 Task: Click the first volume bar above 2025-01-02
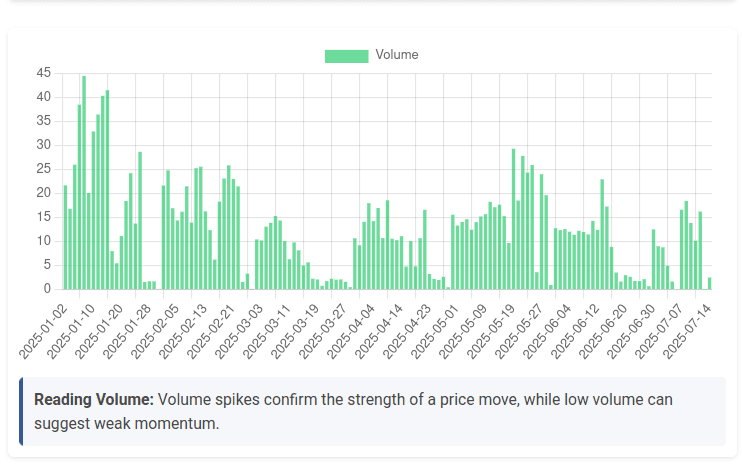(x=66, y=237)
